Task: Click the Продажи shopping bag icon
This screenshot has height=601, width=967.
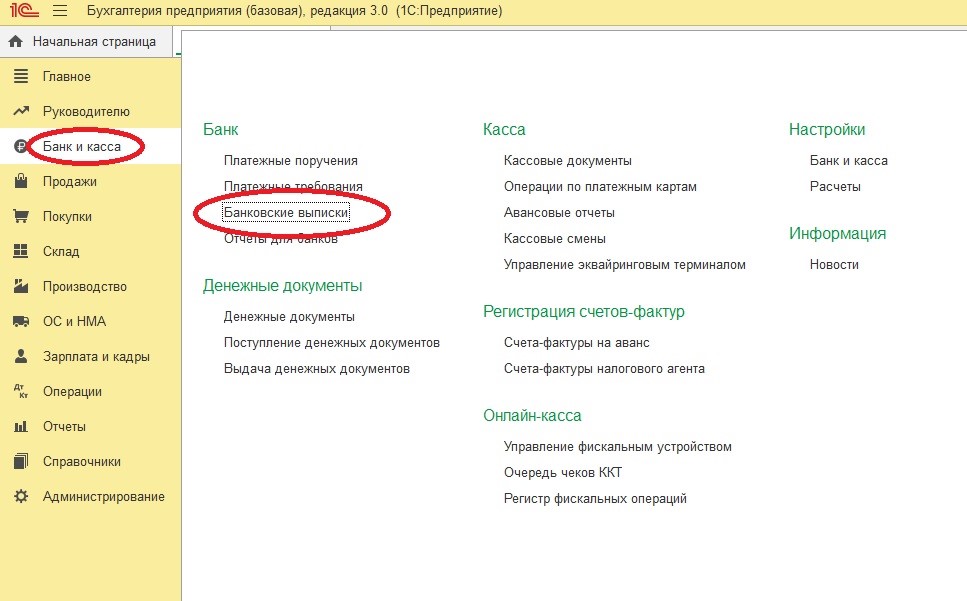Action: [x=21, y=181]
